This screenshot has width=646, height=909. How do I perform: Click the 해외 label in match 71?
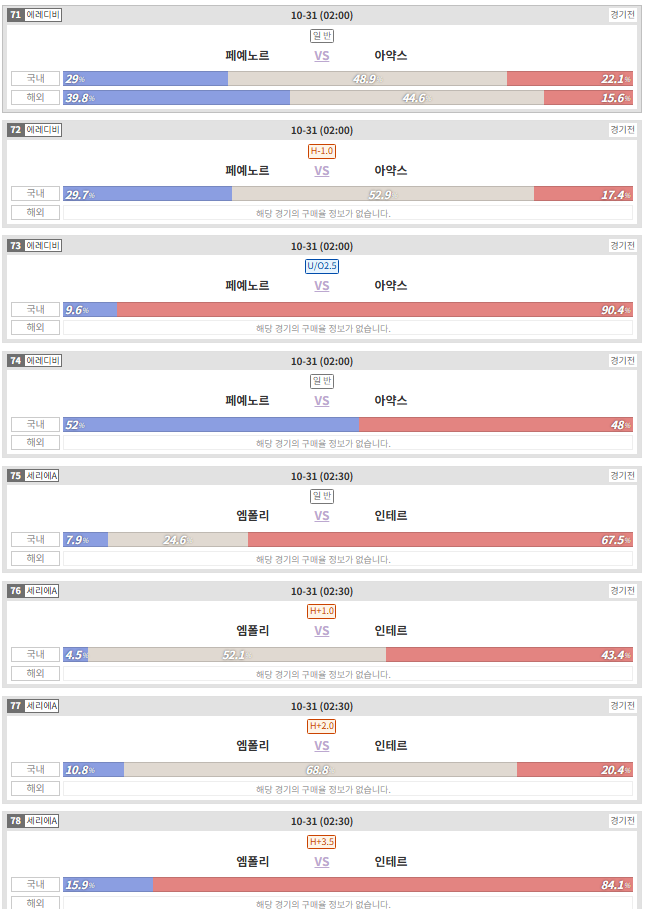35,97
